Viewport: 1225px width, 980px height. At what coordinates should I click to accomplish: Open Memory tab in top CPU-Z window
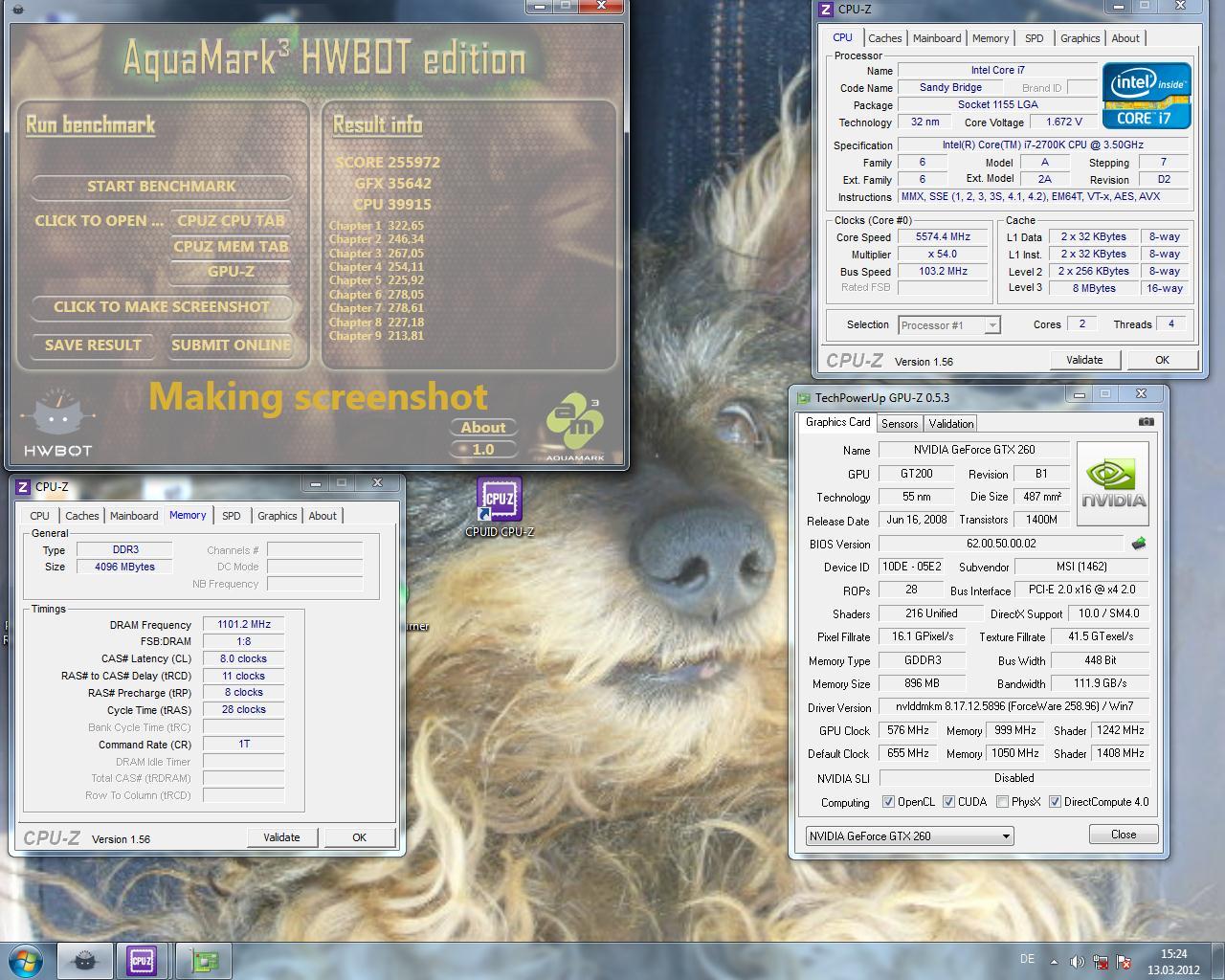991,38
